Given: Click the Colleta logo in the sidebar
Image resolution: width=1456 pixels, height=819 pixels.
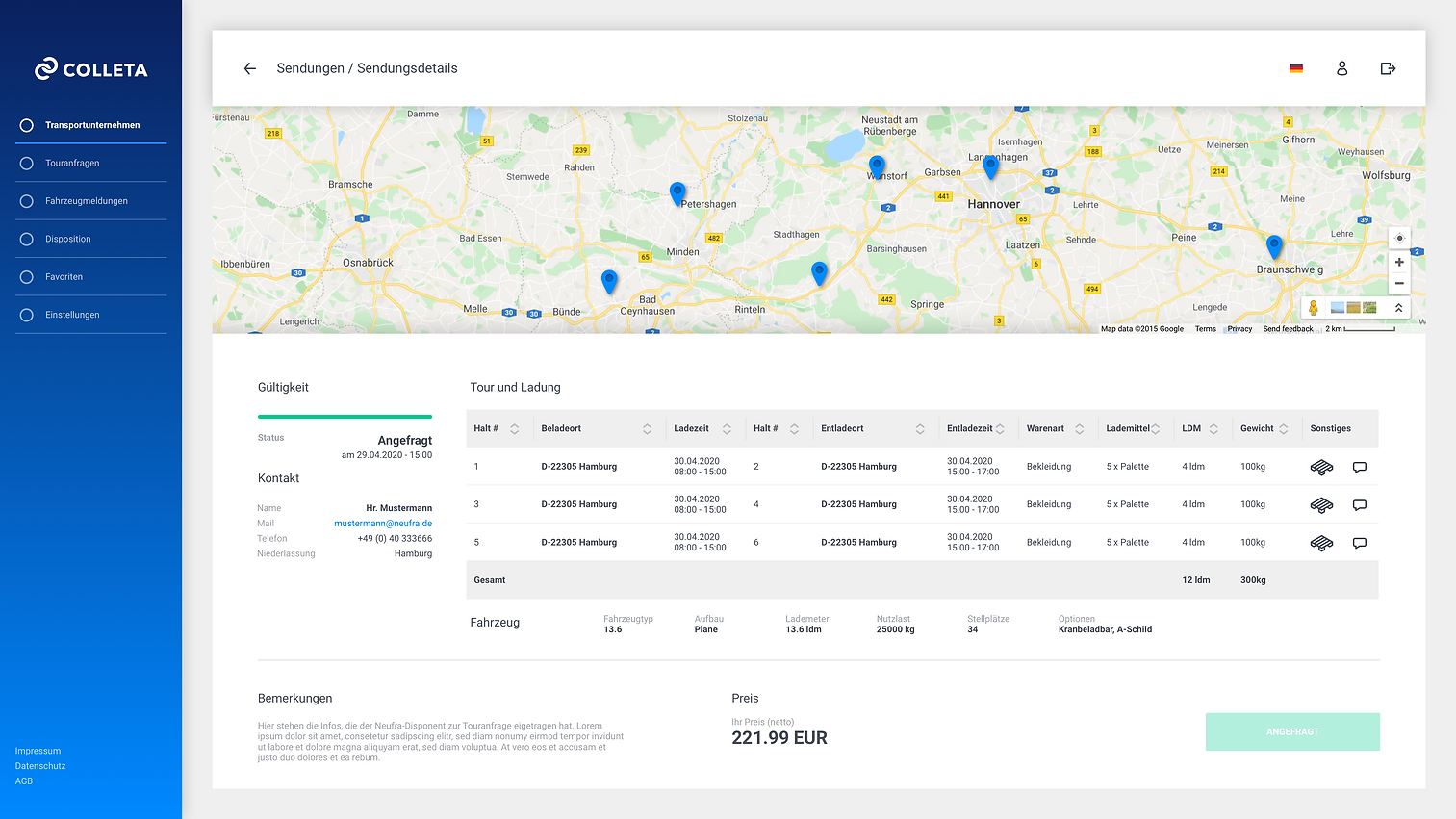Looking at the screenshot, I should [x=91, y=69].
